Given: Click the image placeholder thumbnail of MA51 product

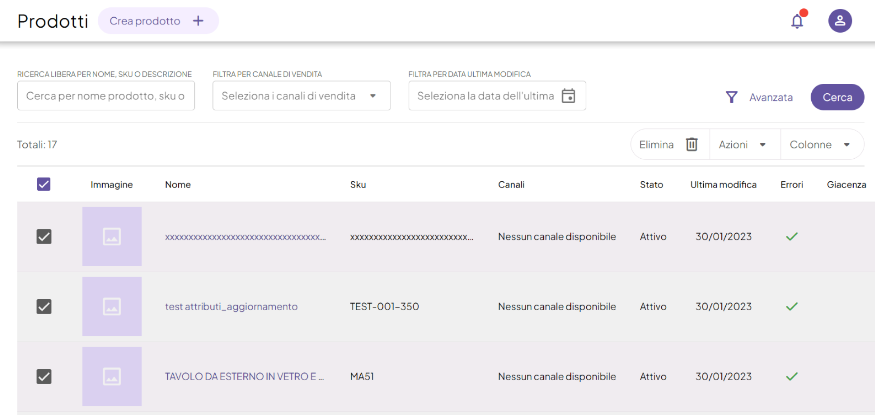Looking at the screenshot, I should [112, 377].
